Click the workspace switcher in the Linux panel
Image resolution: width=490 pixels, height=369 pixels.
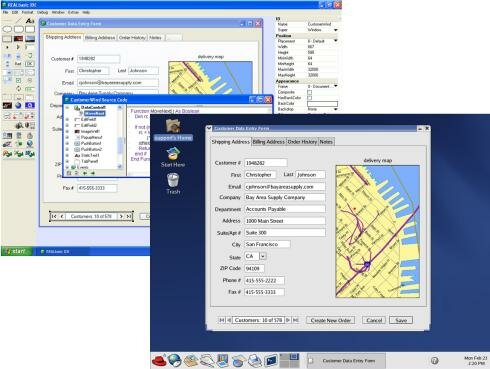click(x=289, y=360)
